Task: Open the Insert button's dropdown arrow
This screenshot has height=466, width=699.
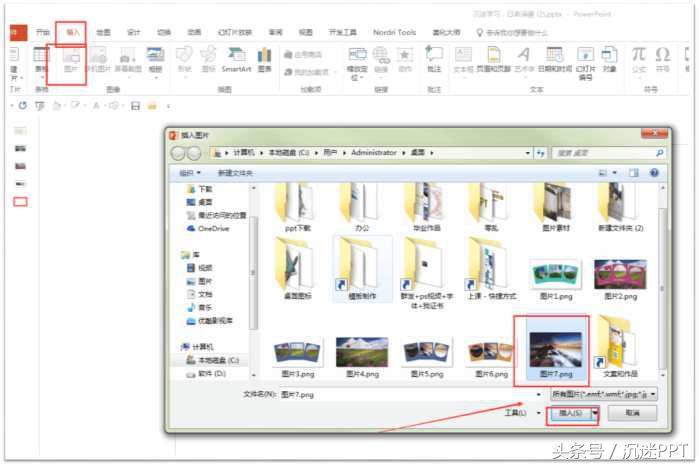Action: click(595, 413)
